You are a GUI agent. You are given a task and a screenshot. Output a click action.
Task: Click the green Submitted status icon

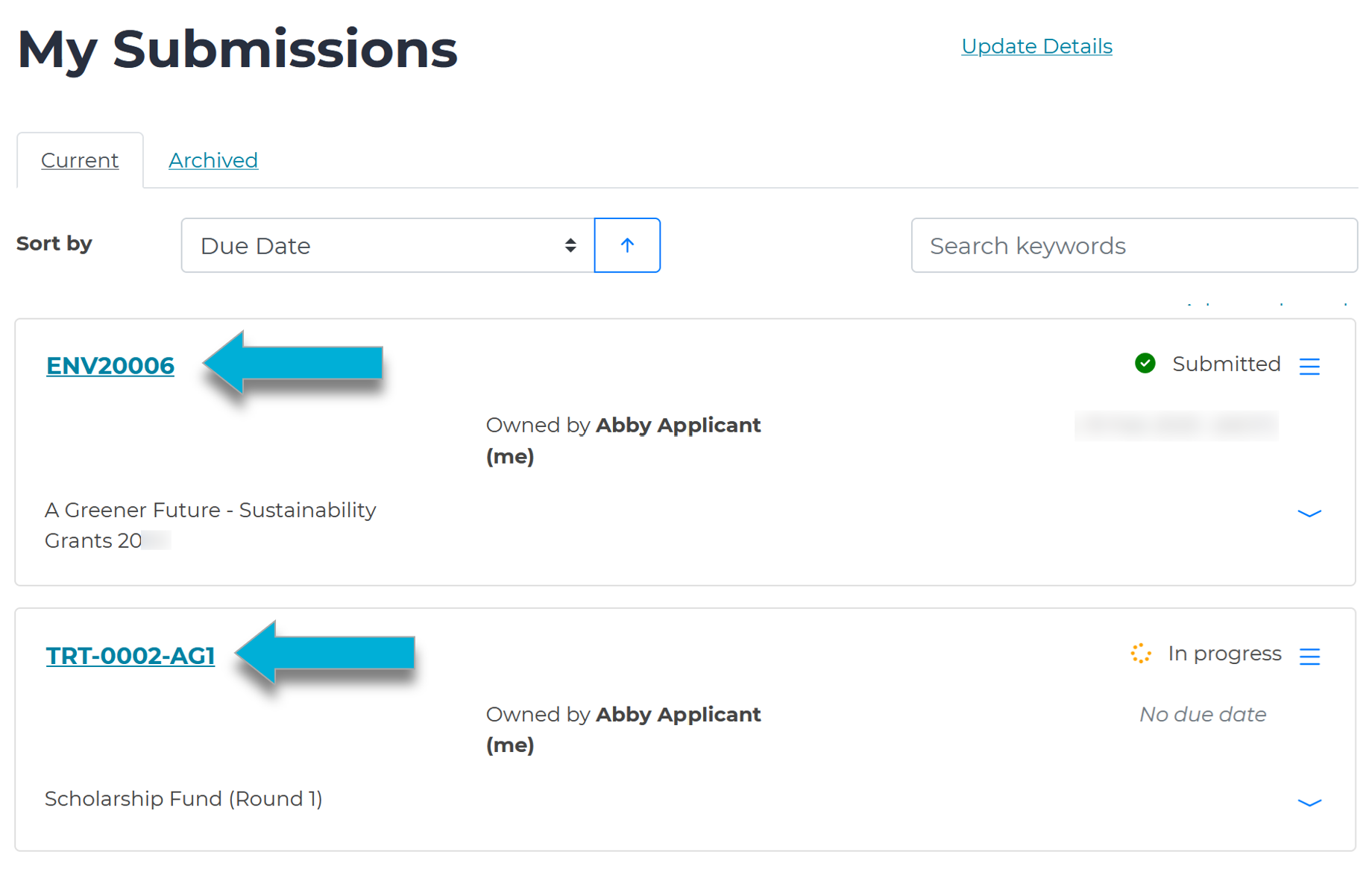coord(1145,364)
